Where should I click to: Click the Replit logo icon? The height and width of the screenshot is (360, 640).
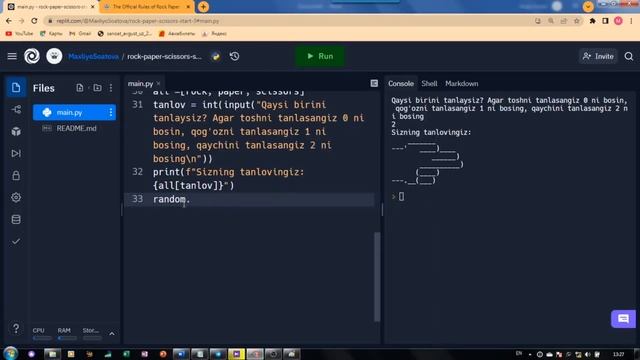(x=32, y=56)
